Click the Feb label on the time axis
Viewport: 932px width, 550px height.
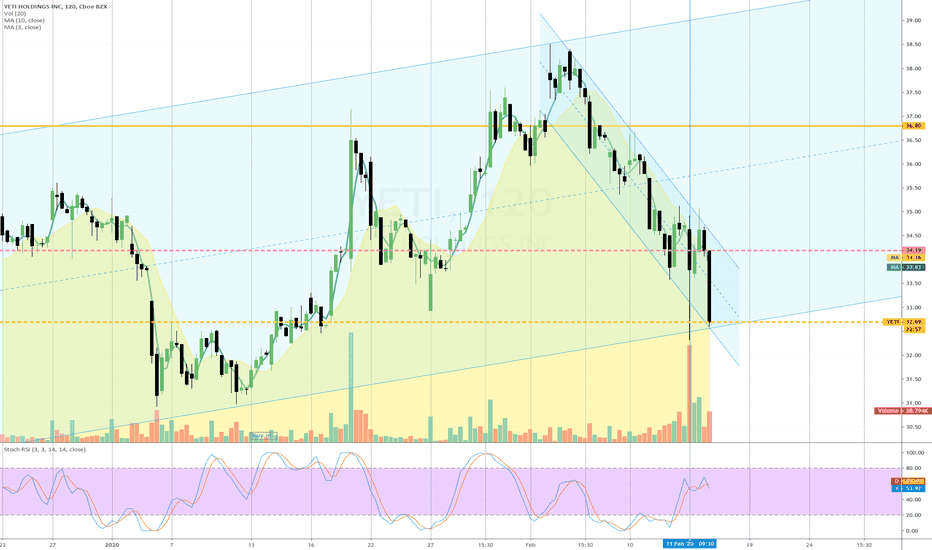[530, 544]
